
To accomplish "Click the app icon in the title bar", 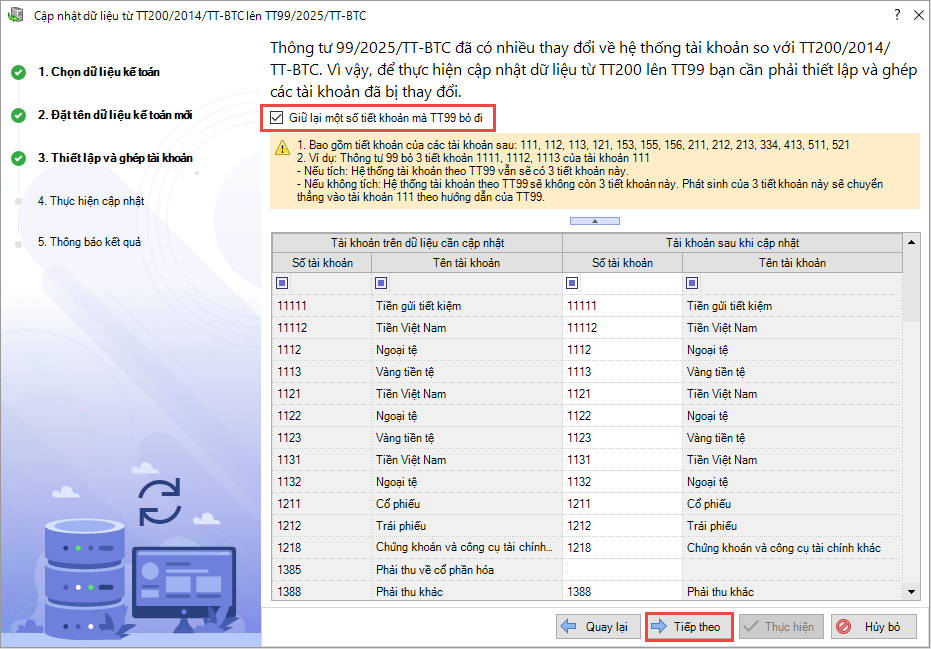I will pos(16,15).
